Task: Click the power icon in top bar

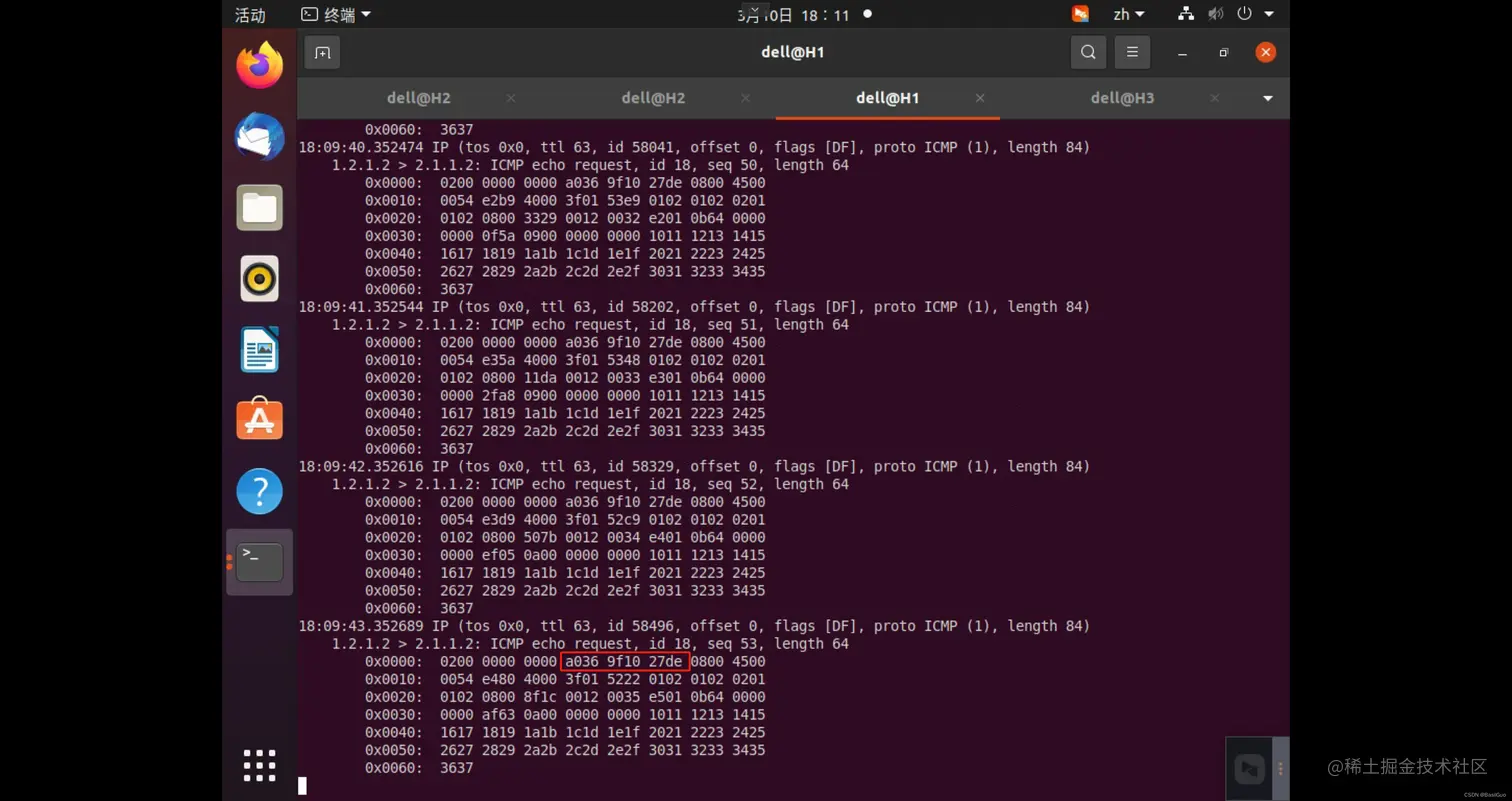Action: point(1244,14)
